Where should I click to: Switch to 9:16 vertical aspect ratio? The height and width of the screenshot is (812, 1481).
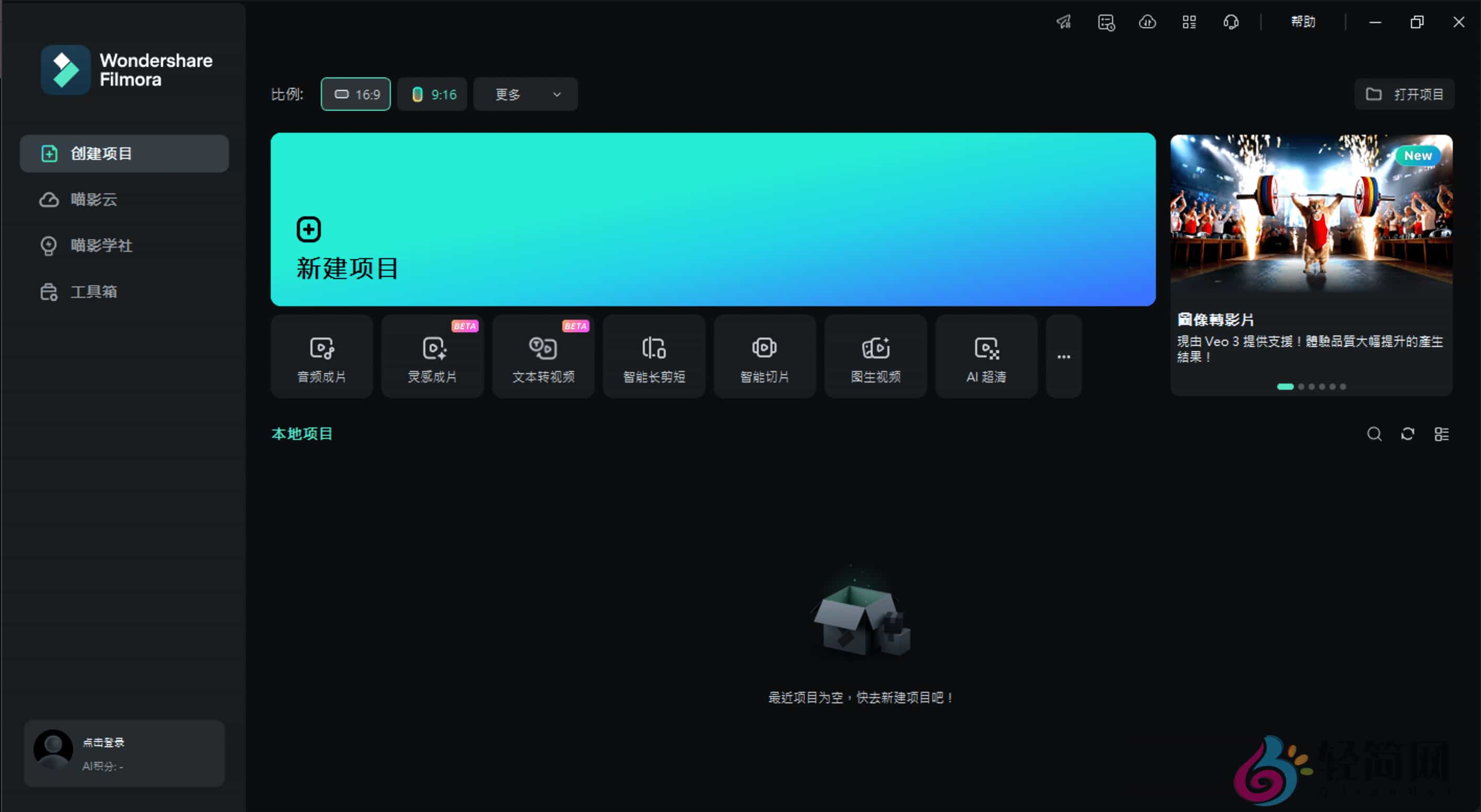coord(432,94)
